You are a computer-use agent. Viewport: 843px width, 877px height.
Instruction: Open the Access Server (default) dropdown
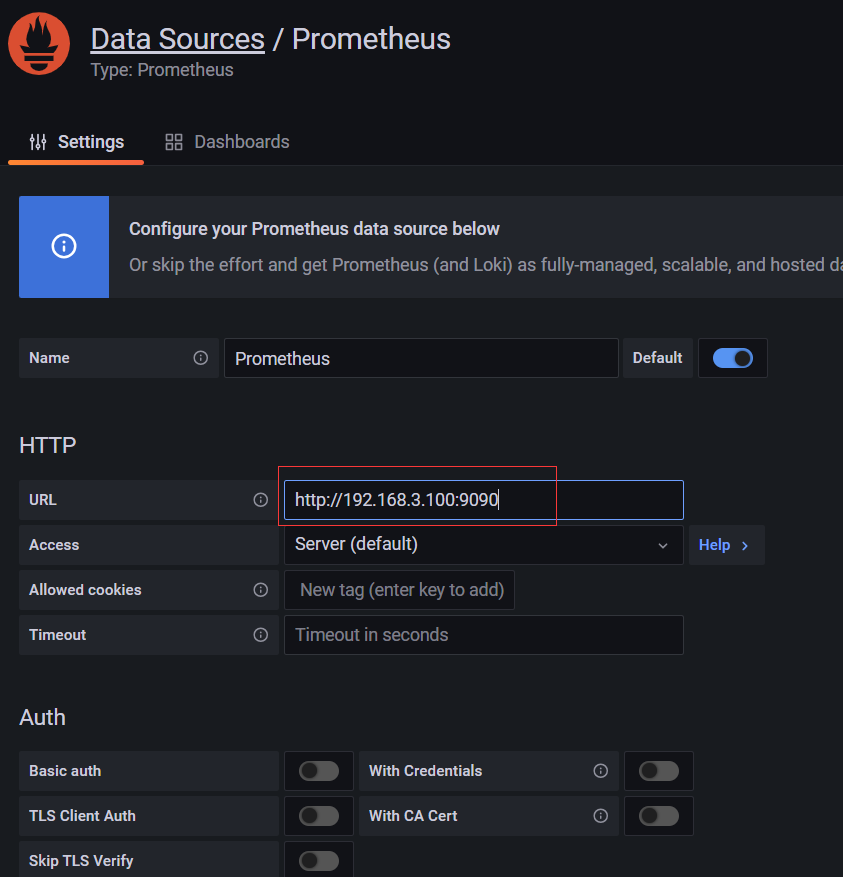tap(484, 545)
